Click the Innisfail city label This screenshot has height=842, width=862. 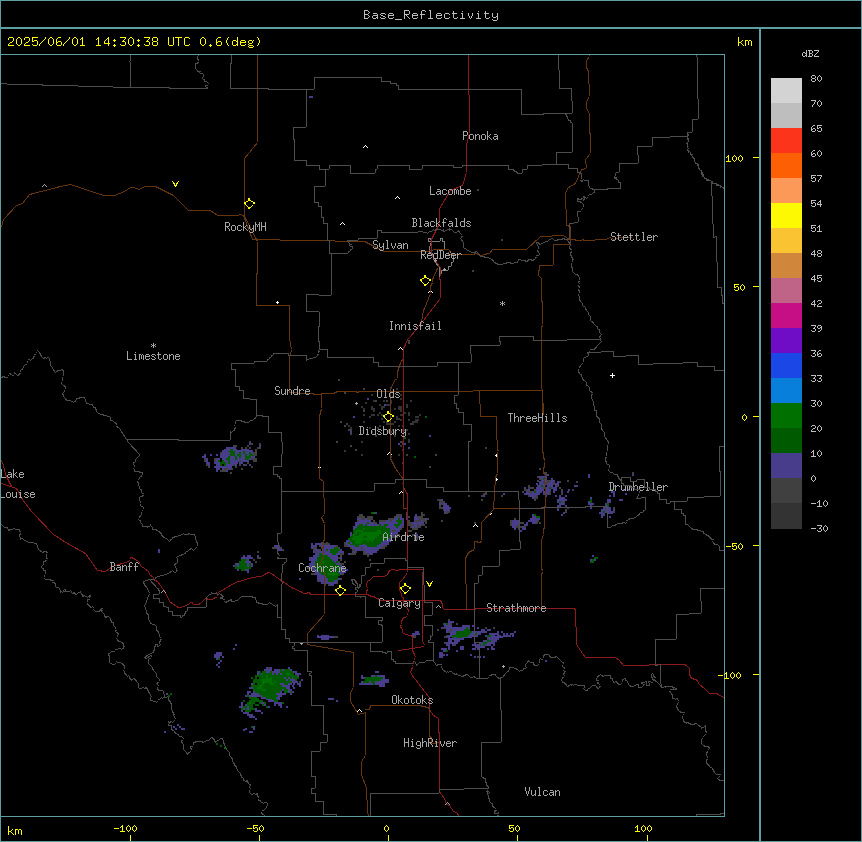[x=415, y=326]
